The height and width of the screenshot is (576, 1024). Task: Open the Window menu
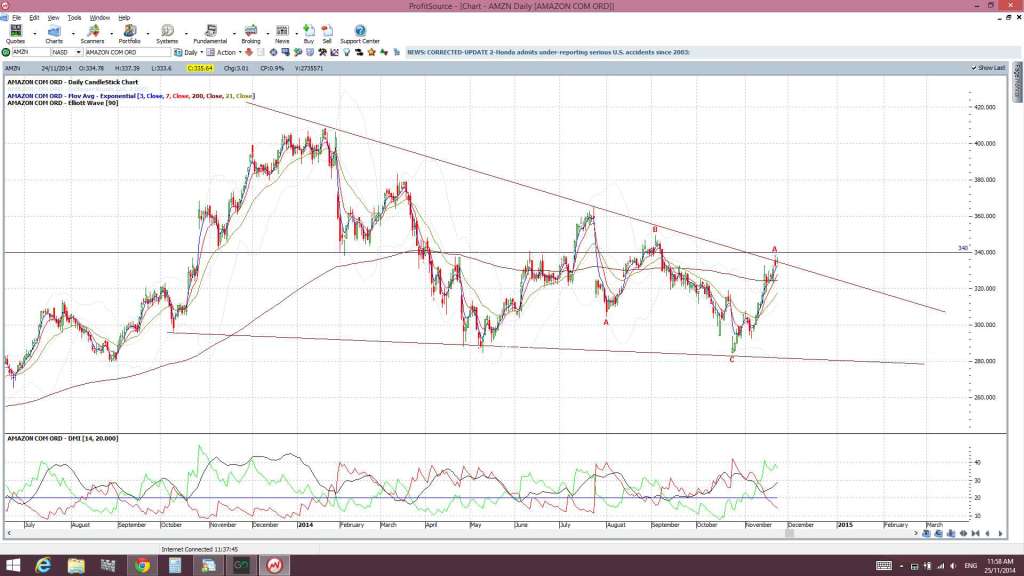click(x=99, y=18)
